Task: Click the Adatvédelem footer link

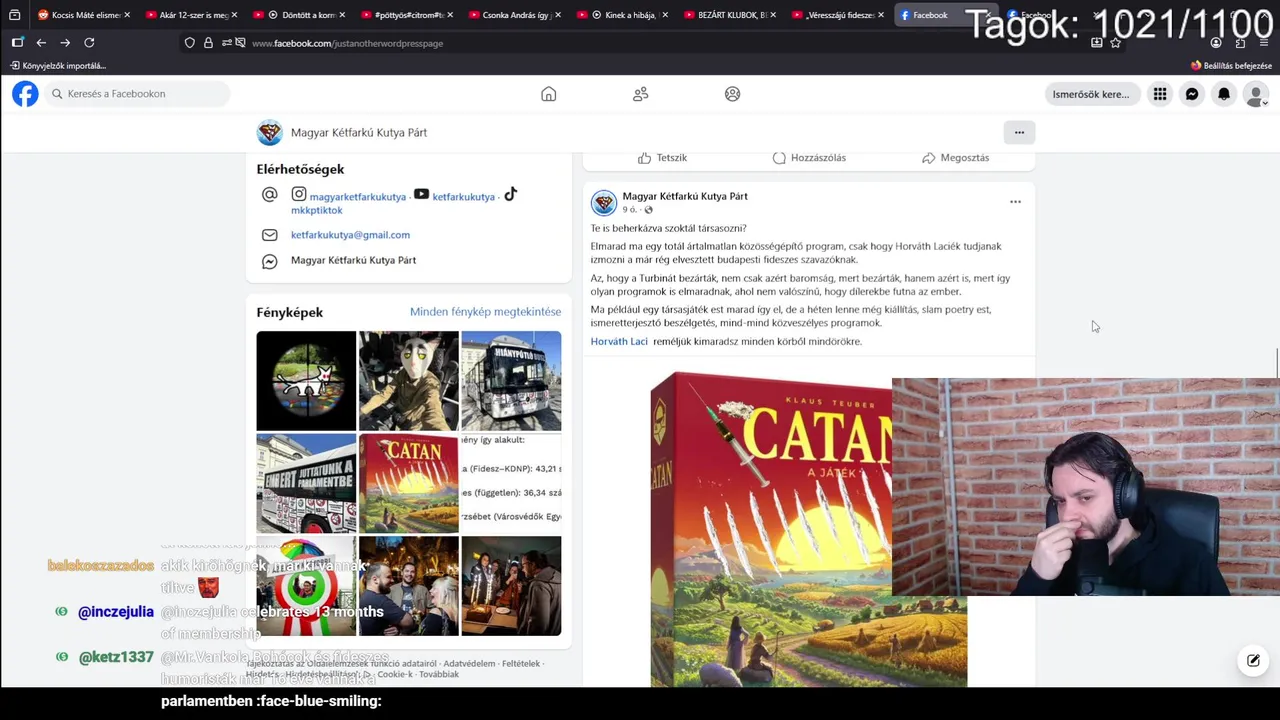Action: (469, 664)
